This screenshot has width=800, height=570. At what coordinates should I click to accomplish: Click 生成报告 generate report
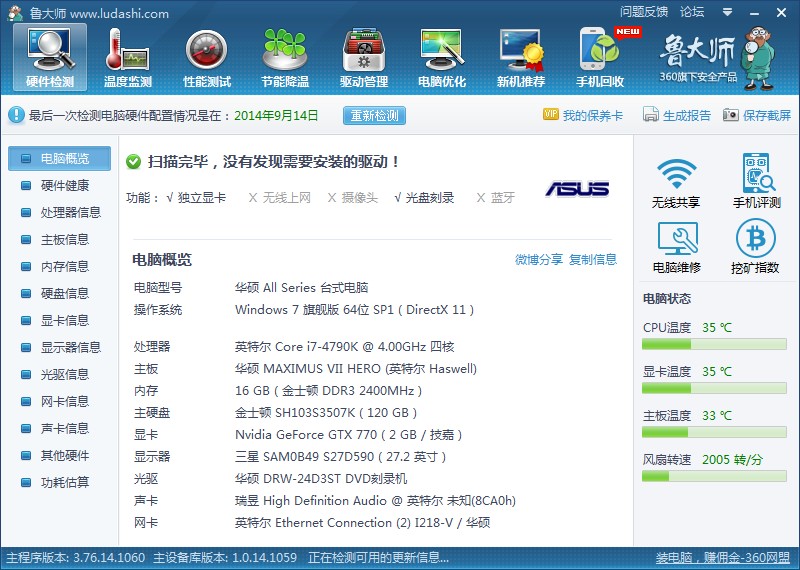pyautogui.click(x=677, y=115)
